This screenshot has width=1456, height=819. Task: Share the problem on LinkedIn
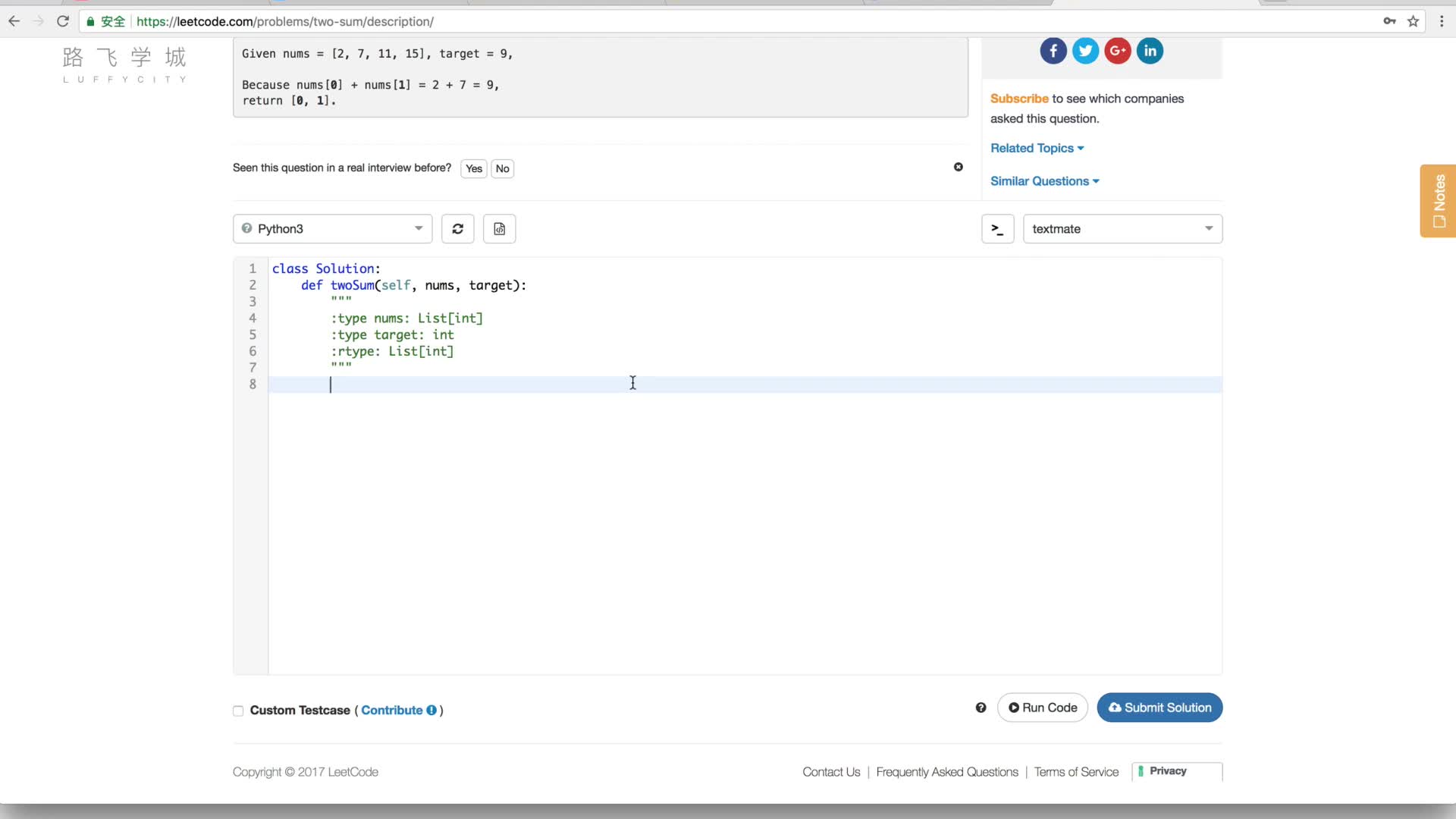point(1150,51)
